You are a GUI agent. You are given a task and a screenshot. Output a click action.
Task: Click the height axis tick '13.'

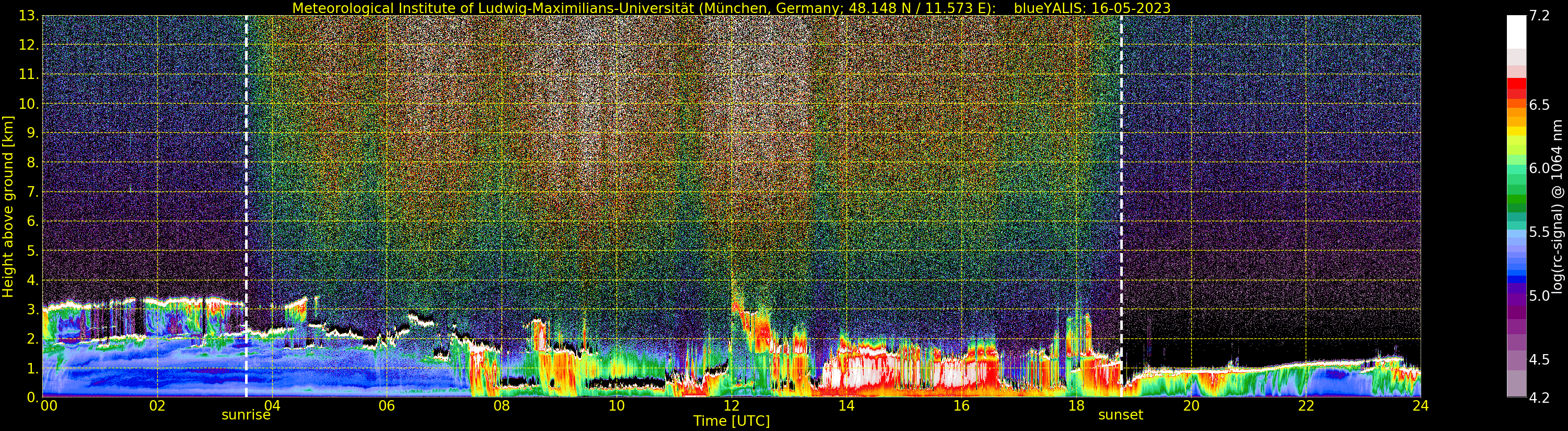[29, 16]
